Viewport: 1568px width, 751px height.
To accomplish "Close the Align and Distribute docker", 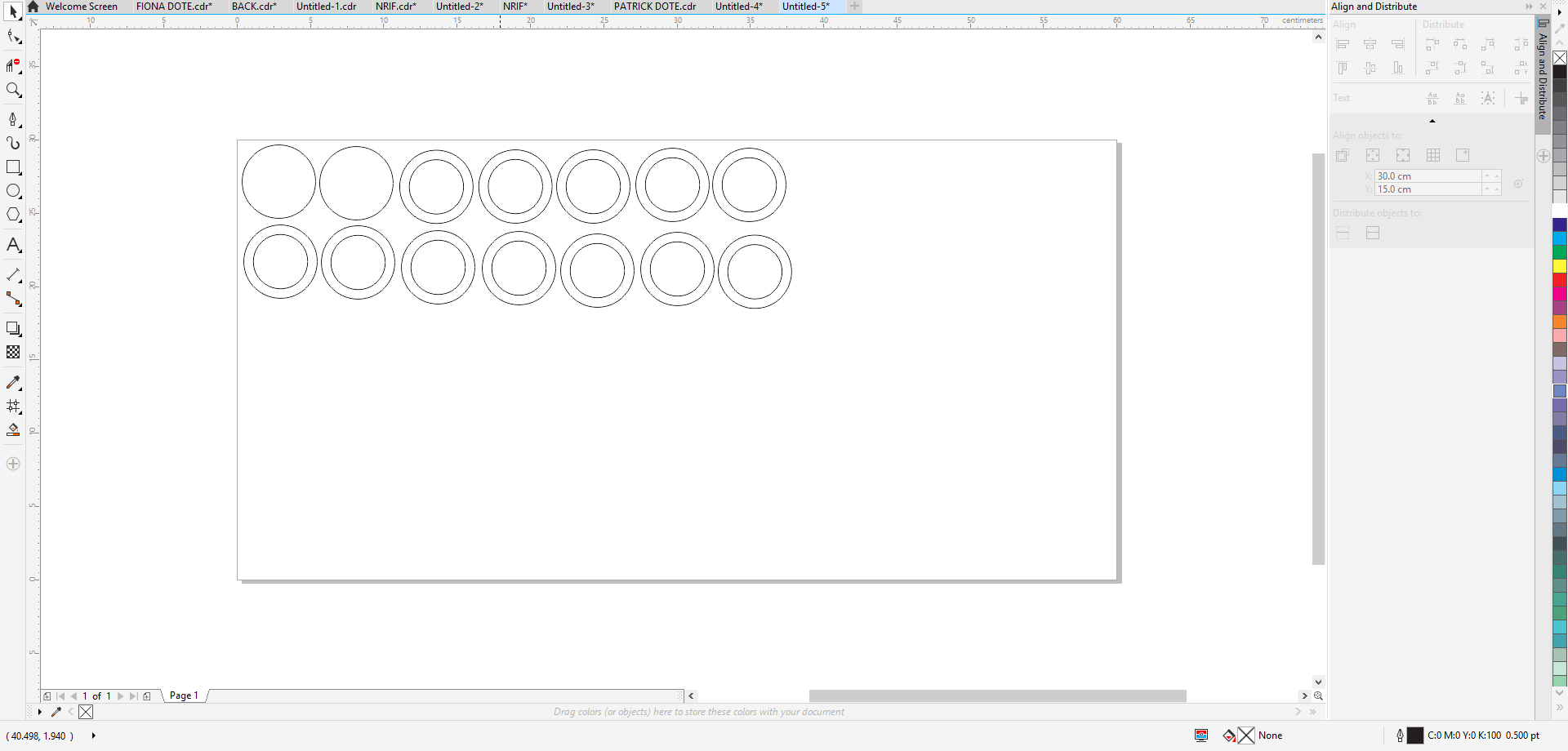I will coord(1543,7).
